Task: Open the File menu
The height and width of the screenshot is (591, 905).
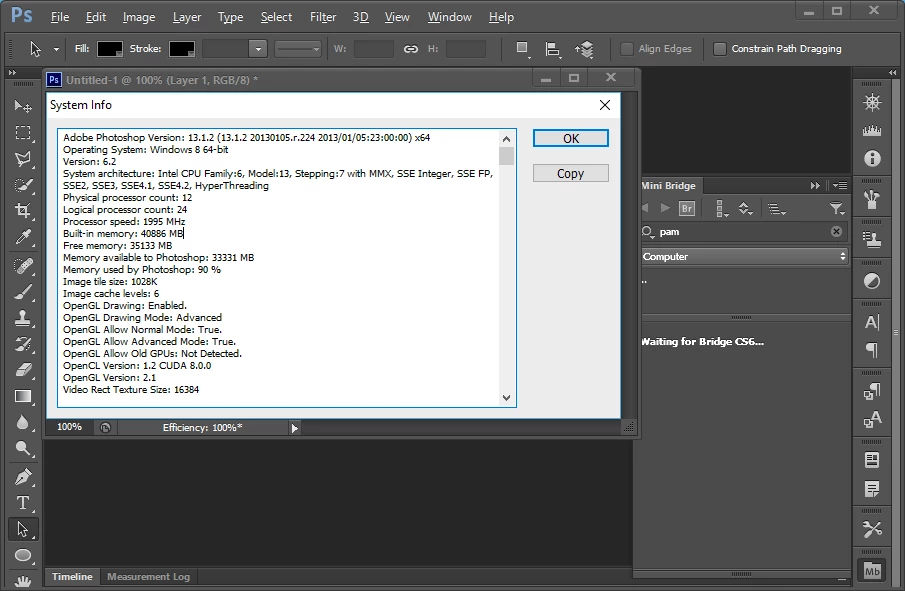Action: coord(60,17)
